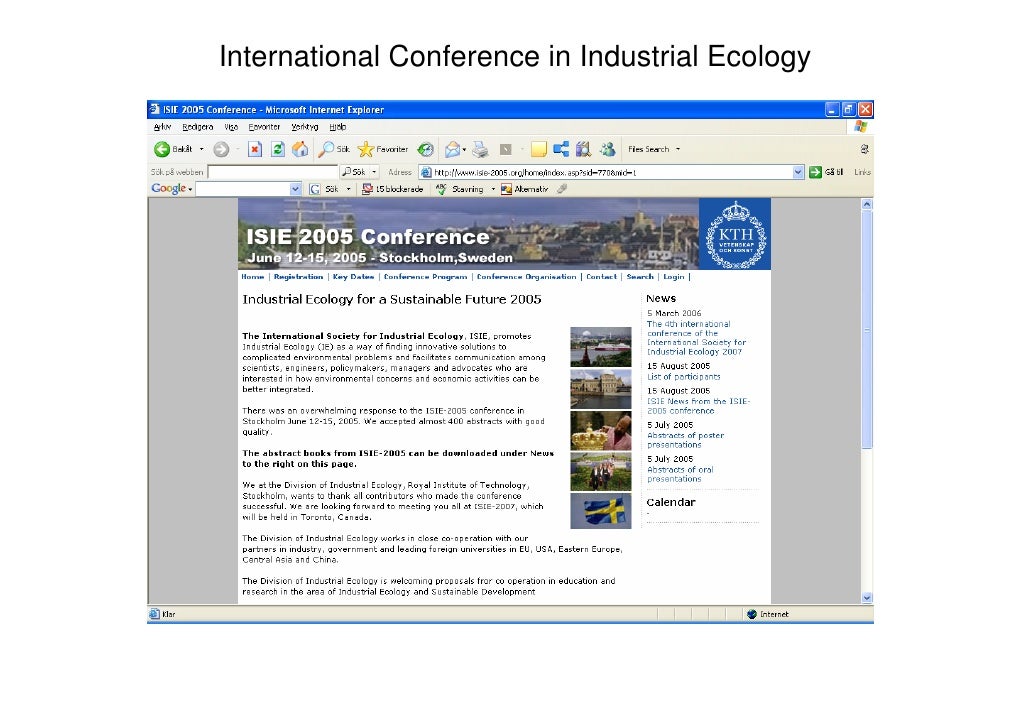
Task: Click the blue network share icon
Action: pos(561,150)
